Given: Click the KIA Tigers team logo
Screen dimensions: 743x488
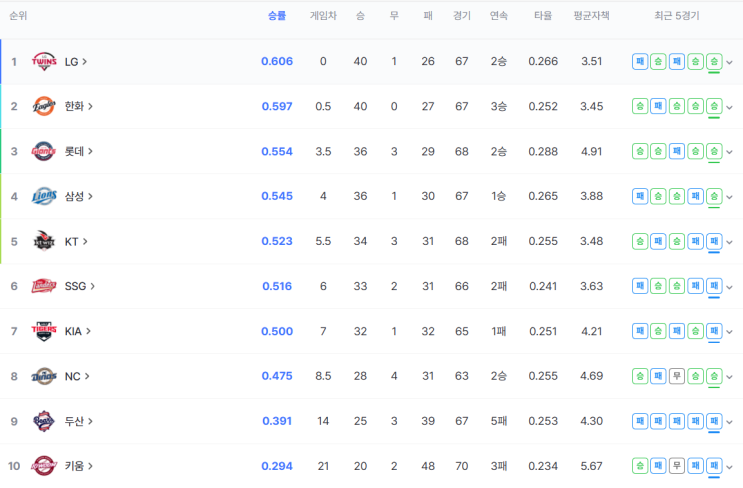Looking at the screenshot, I should [x=44, y=331].
